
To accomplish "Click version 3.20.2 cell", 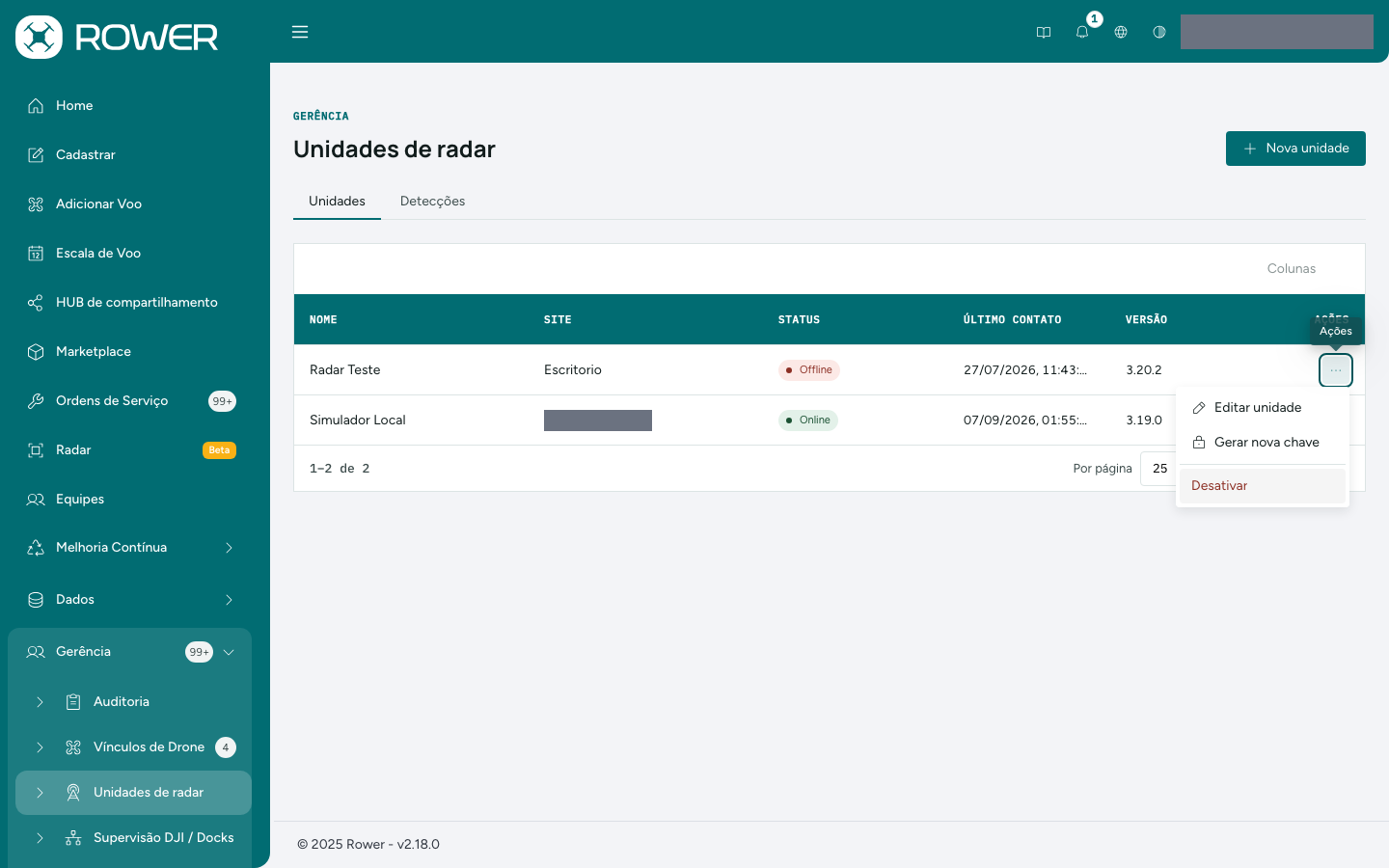I will [x=1143, y=370].
